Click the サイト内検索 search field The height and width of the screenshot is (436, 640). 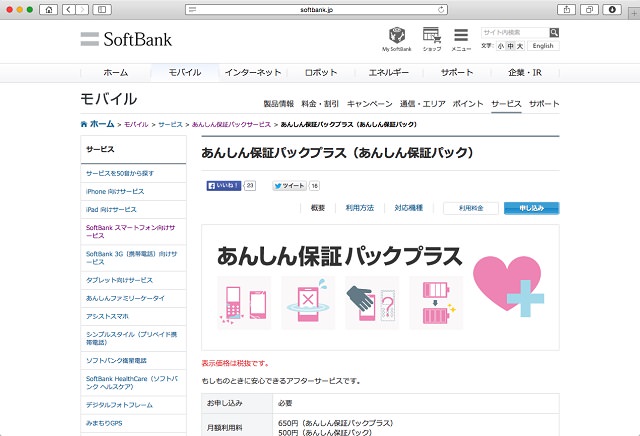click(x=515, y=32)
